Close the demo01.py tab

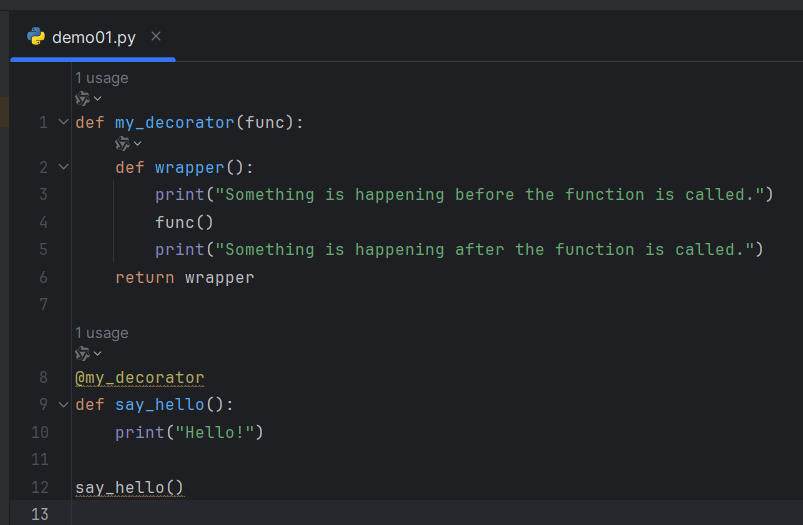tap(156, 36)
